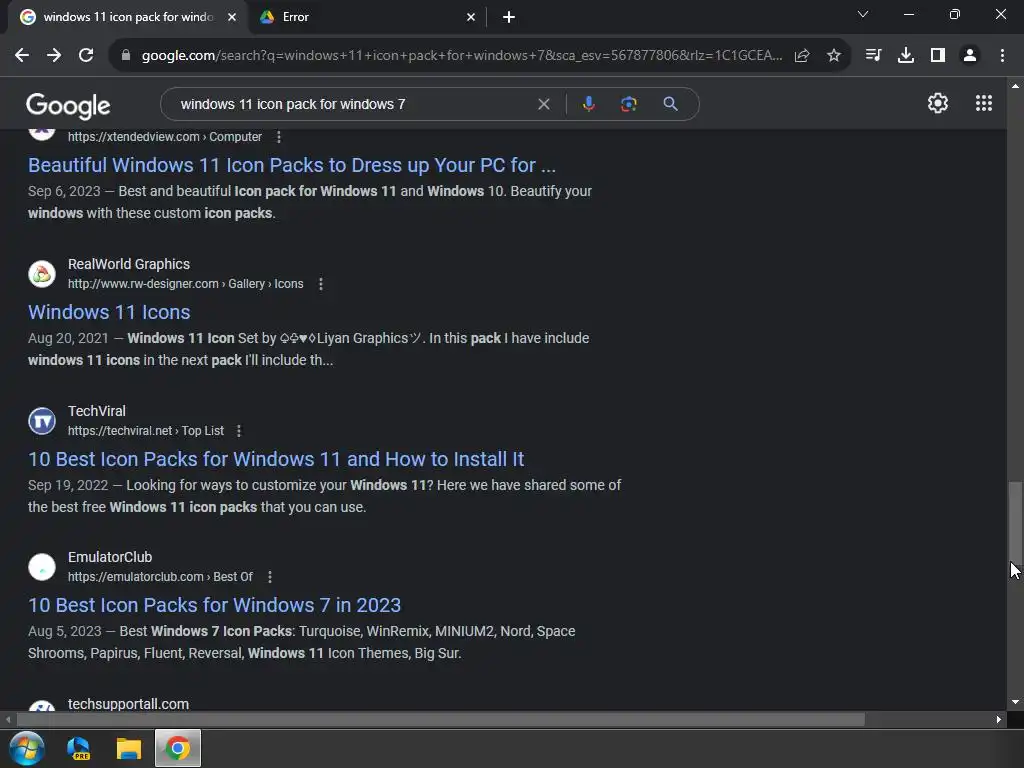Click the EmulatorClub site name
Screen dimensions: 1024x768
[110, 558]
